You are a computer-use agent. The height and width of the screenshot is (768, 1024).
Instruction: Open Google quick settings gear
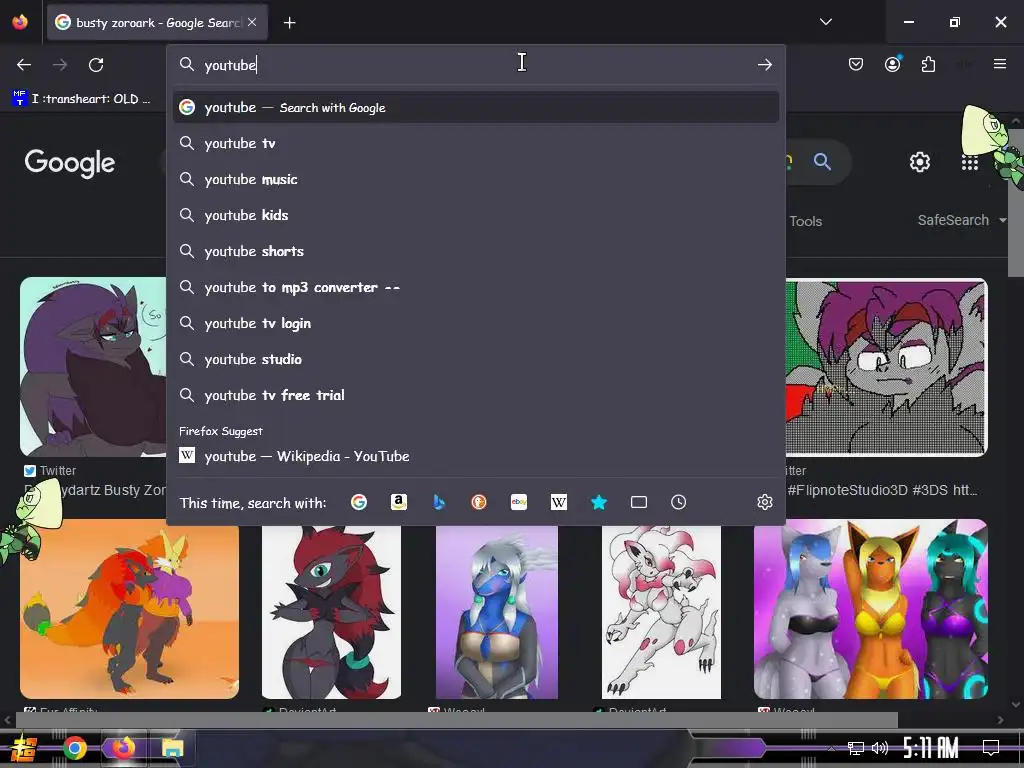(x=920, y=162)
